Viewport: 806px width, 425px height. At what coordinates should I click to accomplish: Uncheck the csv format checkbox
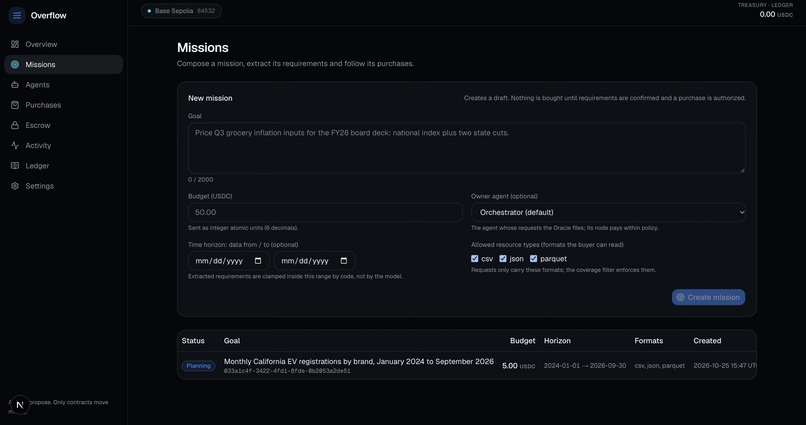474,258
